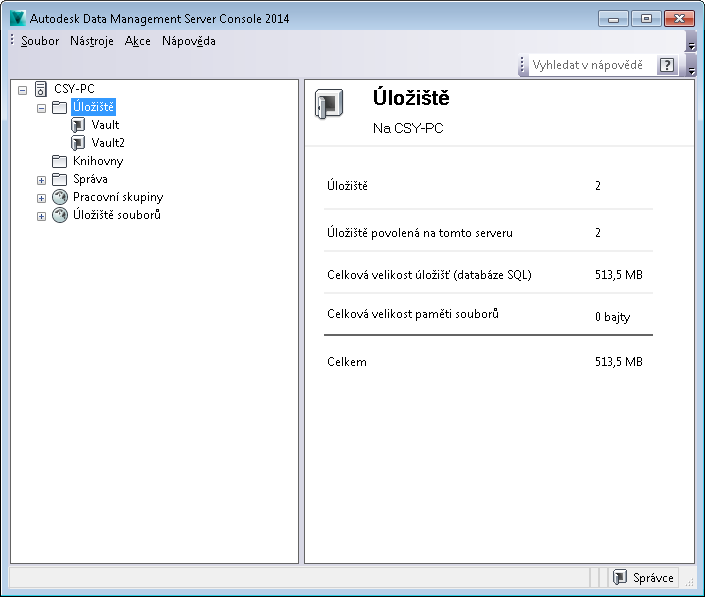The image size is (705, 597).
Task: Collapse the Úložiště tree node
Action: coord(41,108)
